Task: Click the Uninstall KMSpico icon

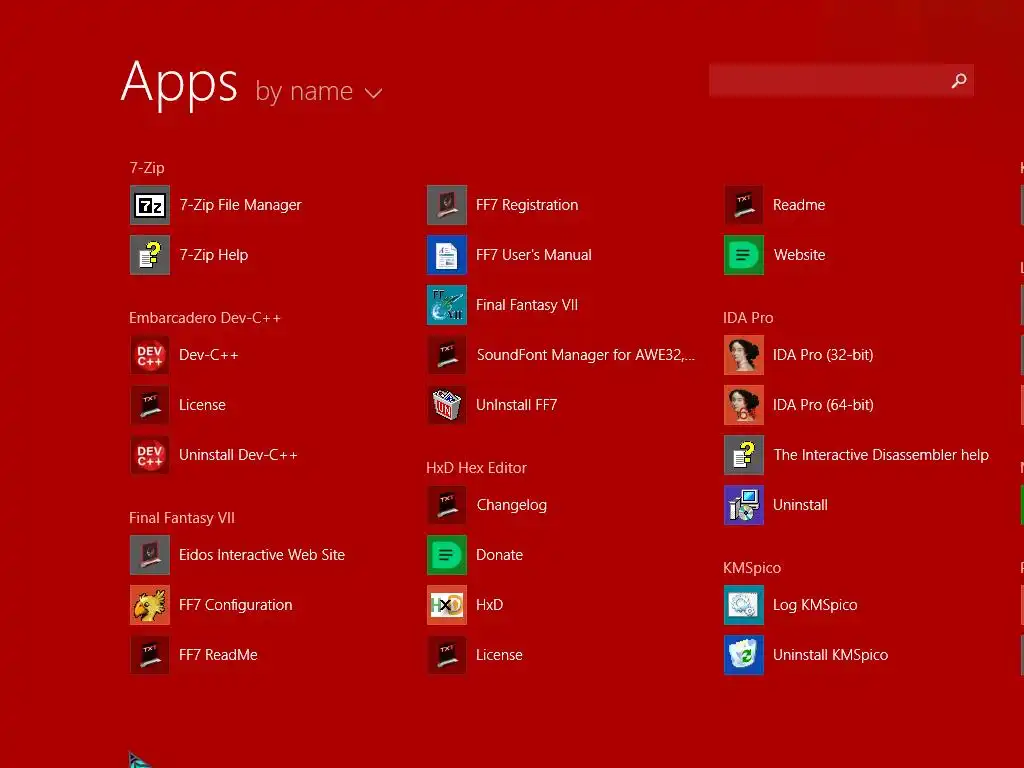Action: 744,655
